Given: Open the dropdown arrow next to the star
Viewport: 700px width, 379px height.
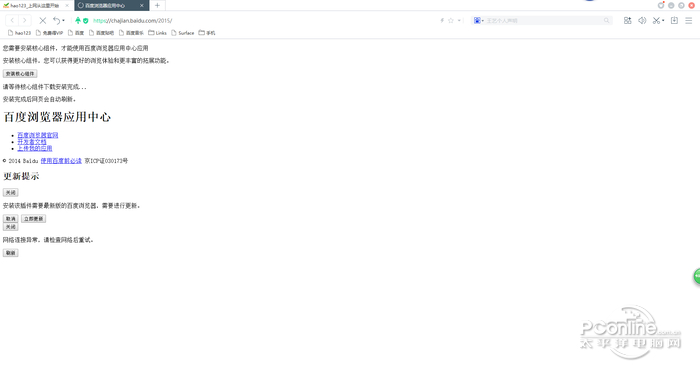Looking at the screenshot, I should [459, 21].
